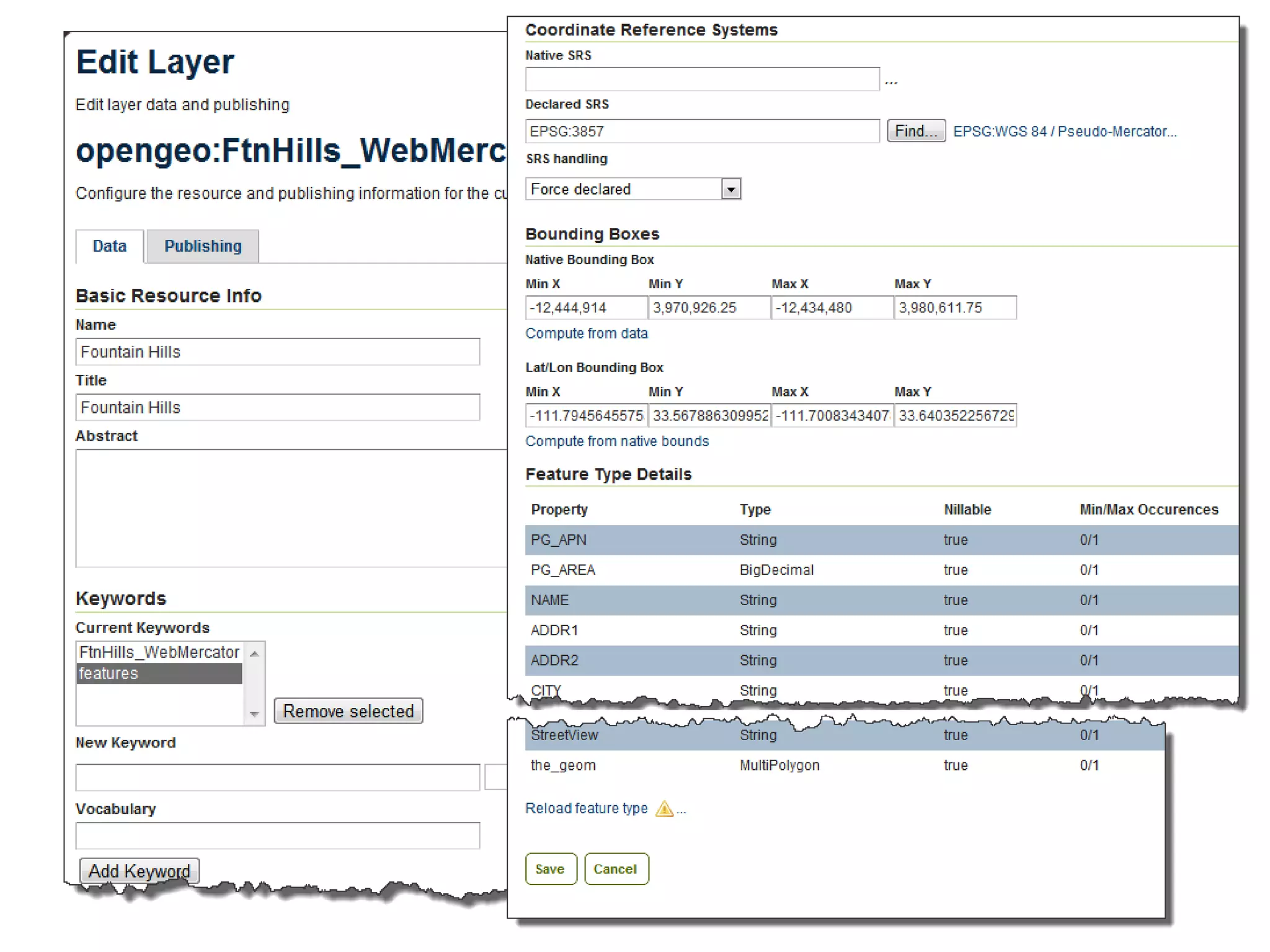This screenshot has height=952, width=1270.
Task: Select FtnHills_WebMercator keyword in list
Action: coord(159,652)
